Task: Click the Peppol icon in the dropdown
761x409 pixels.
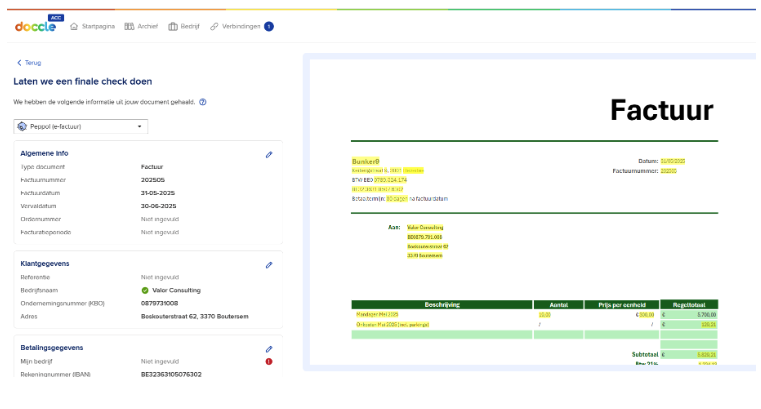Action: coord(22,127)
